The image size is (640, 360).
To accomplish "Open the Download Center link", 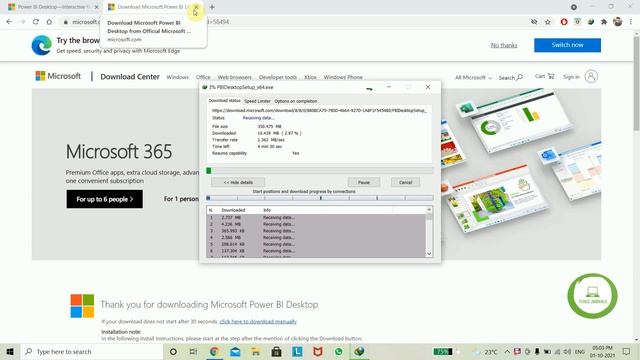I will (x=130, y=77).
